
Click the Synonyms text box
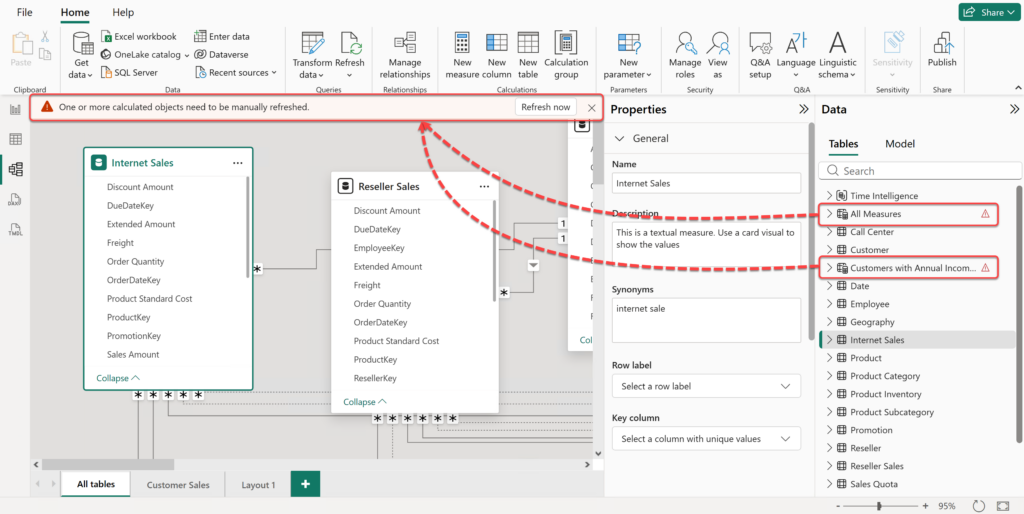point(706,320)
